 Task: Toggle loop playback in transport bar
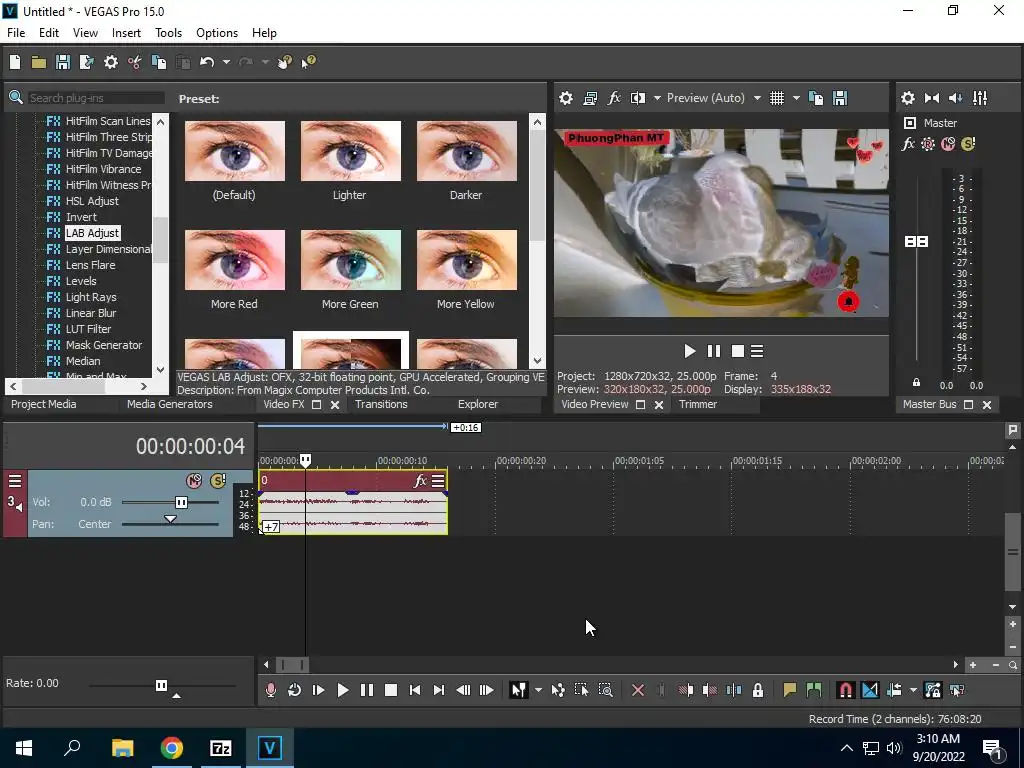coord(295,690)
